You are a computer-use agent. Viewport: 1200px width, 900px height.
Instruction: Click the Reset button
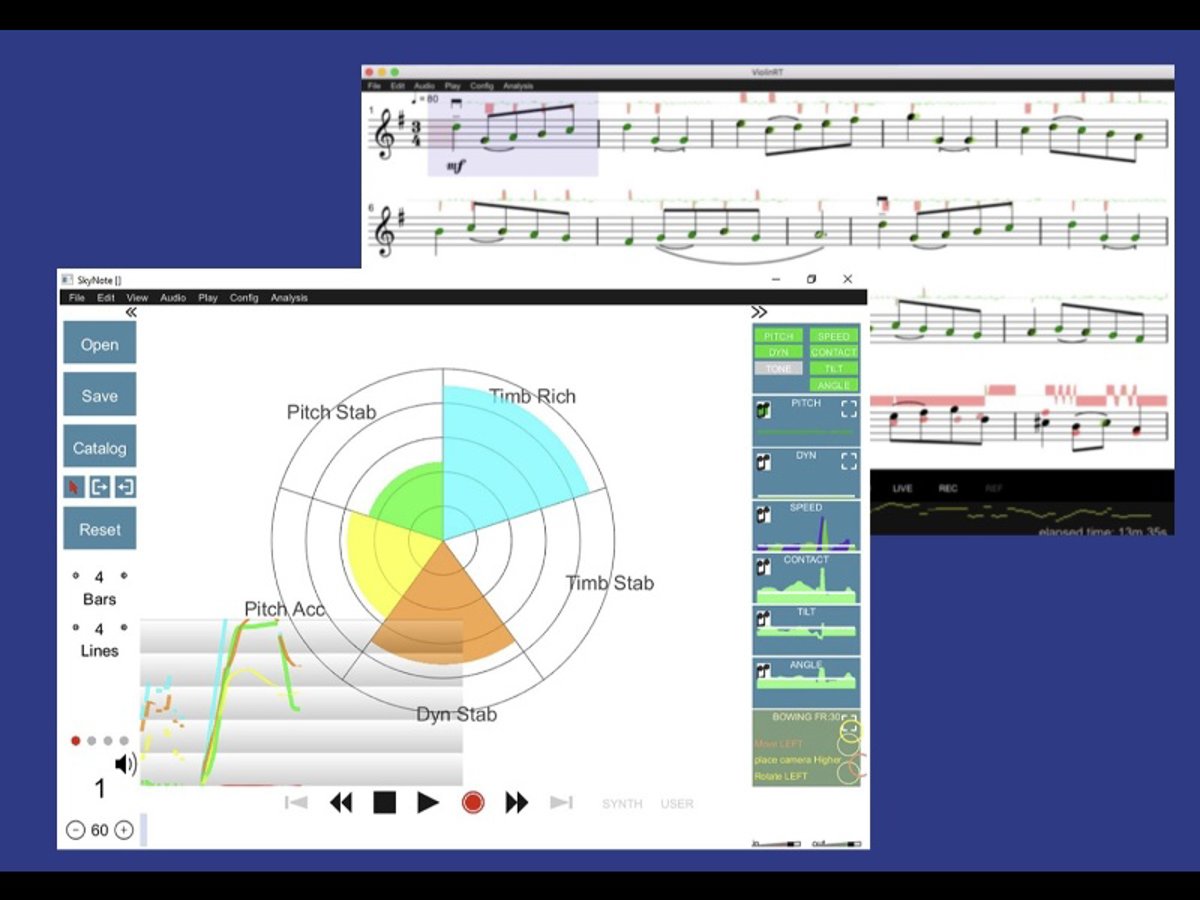pyautogui.click(x=100, y=529)
